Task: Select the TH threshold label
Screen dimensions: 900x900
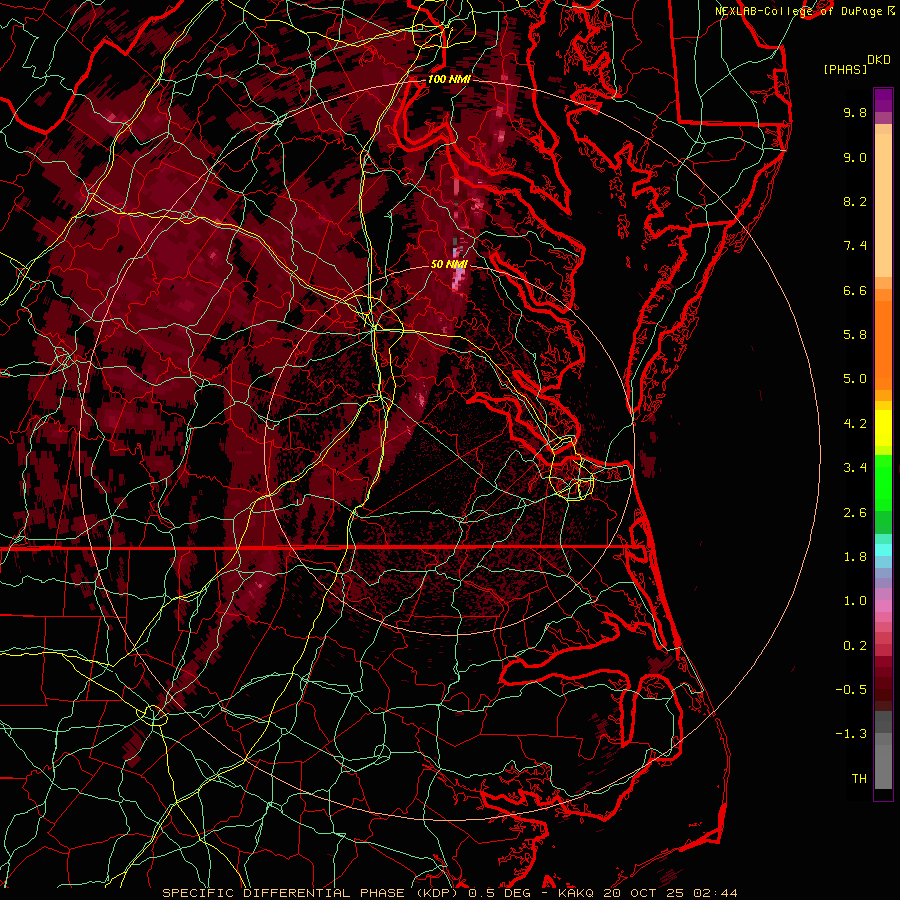Action: [x=859, y=779]
